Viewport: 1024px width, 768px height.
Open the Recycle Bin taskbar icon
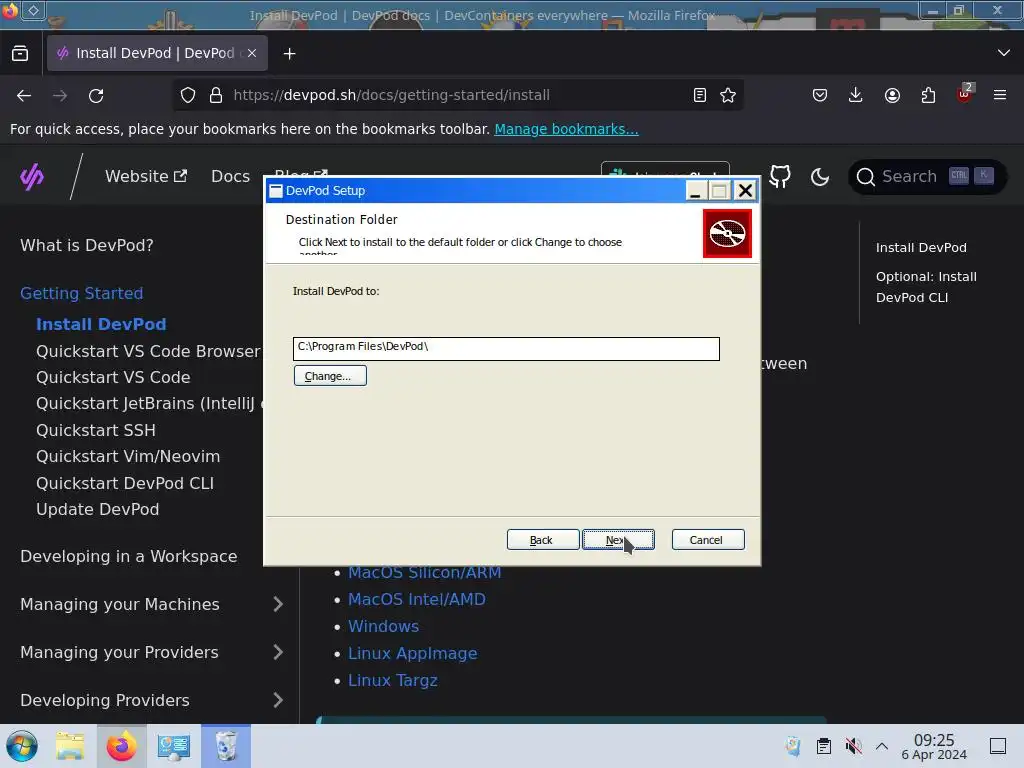click(226, 746)
